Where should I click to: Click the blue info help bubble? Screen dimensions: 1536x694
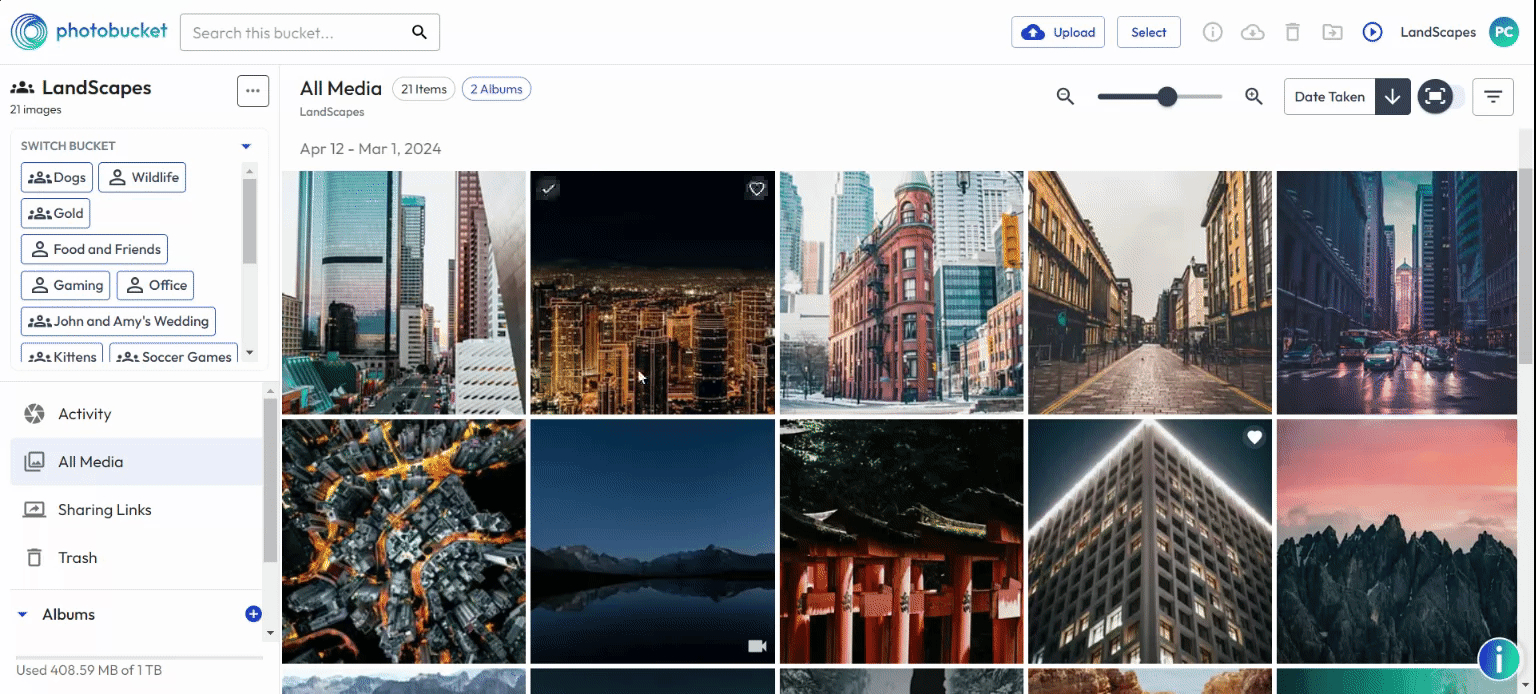[x=1499, y=658]
